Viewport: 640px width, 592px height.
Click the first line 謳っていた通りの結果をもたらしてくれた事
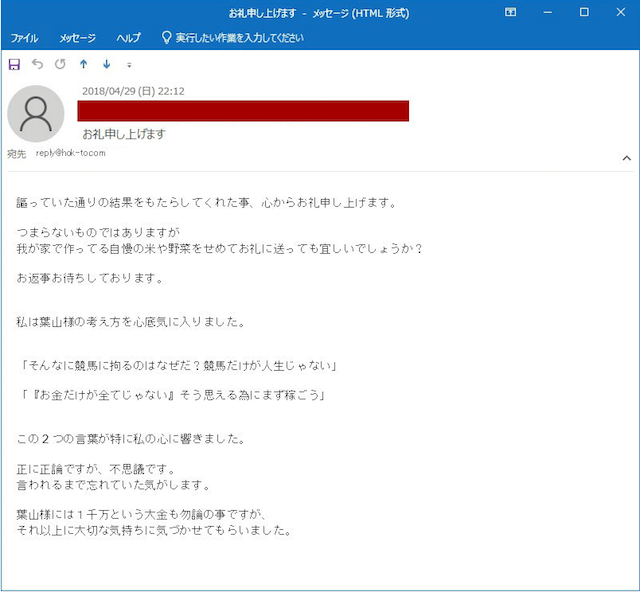[x=133, y=202]
